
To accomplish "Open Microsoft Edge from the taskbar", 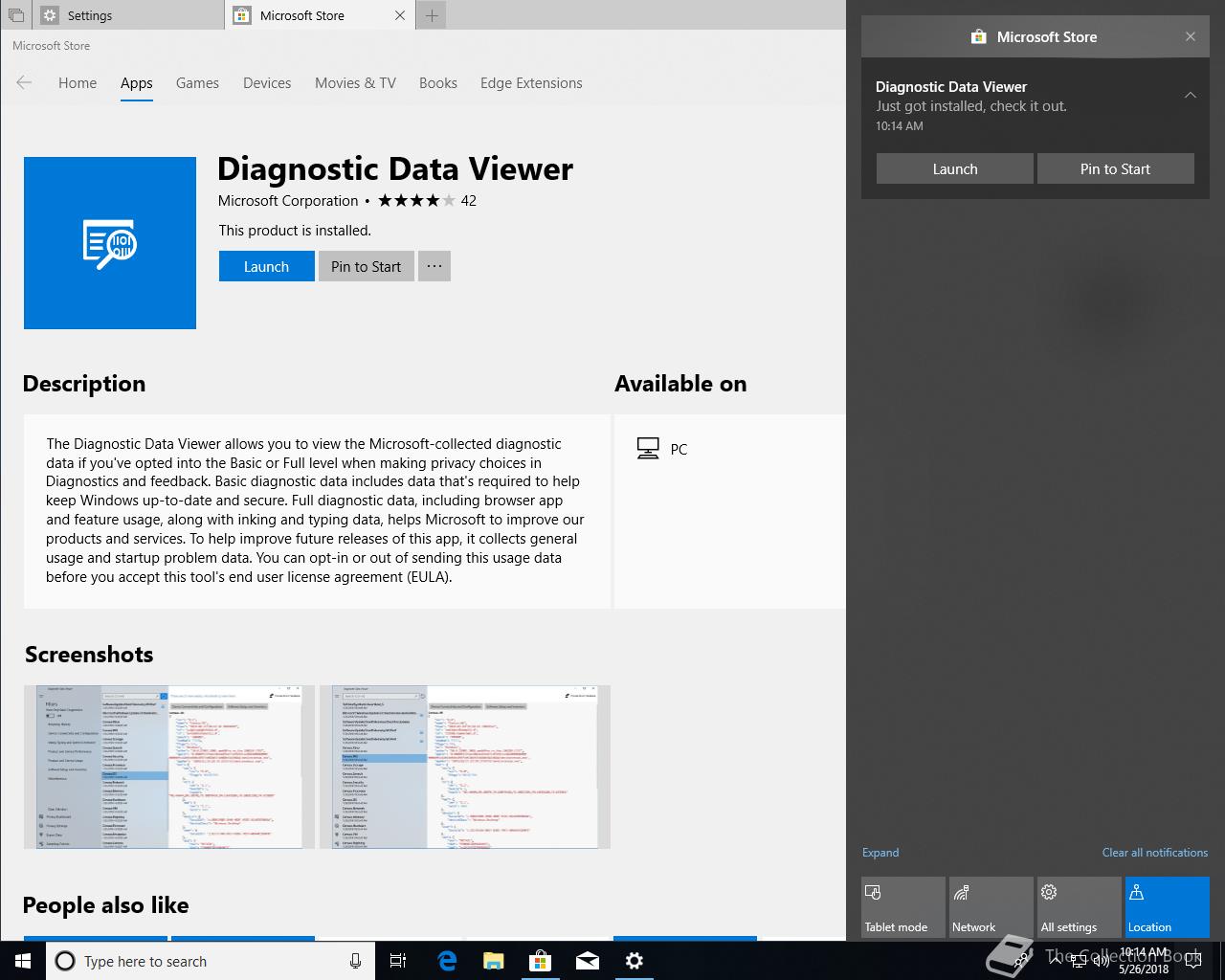I will click(447, 961).
